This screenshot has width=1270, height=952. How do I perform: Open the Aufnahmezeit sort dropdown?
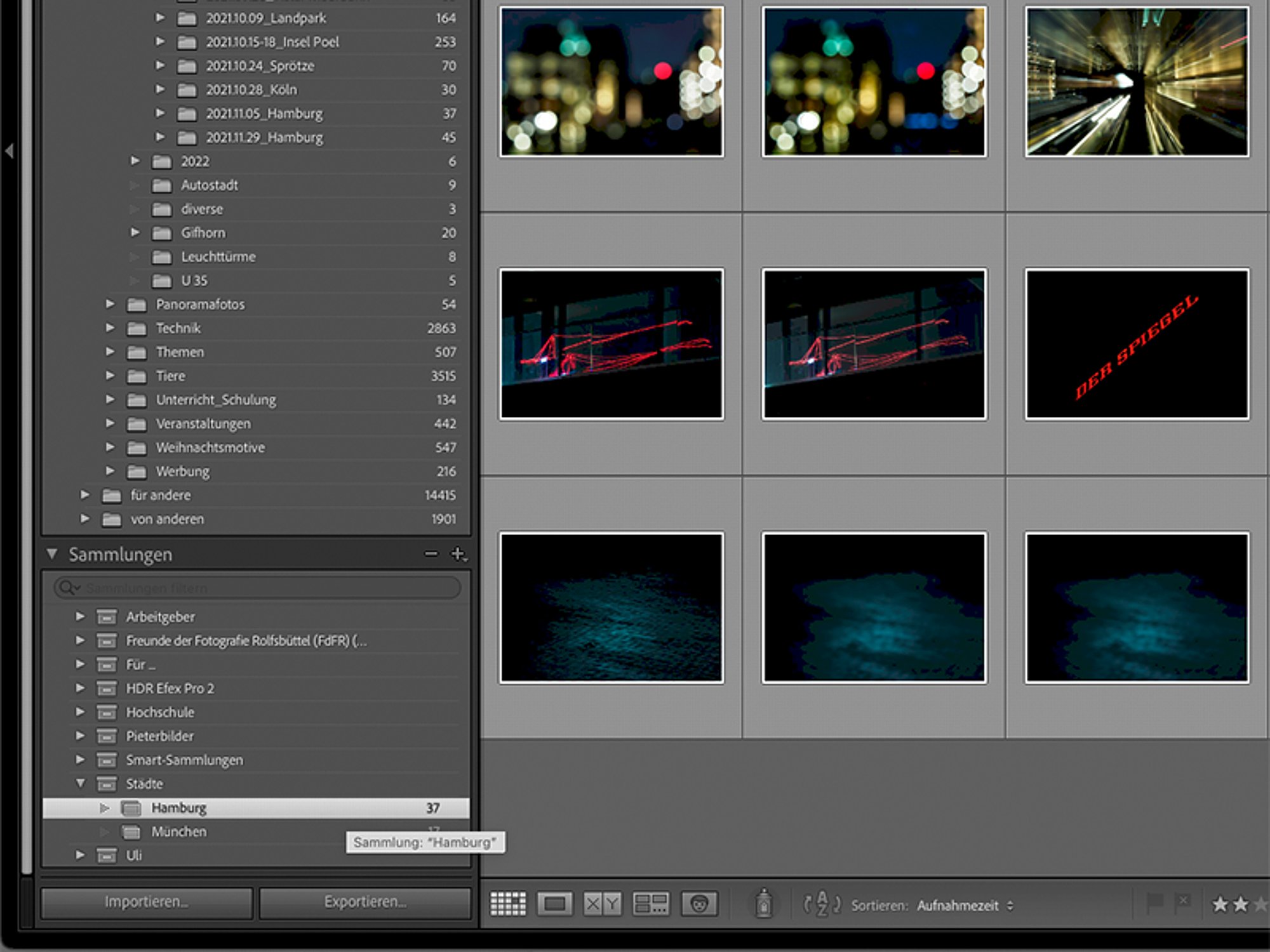click(965, 906)
